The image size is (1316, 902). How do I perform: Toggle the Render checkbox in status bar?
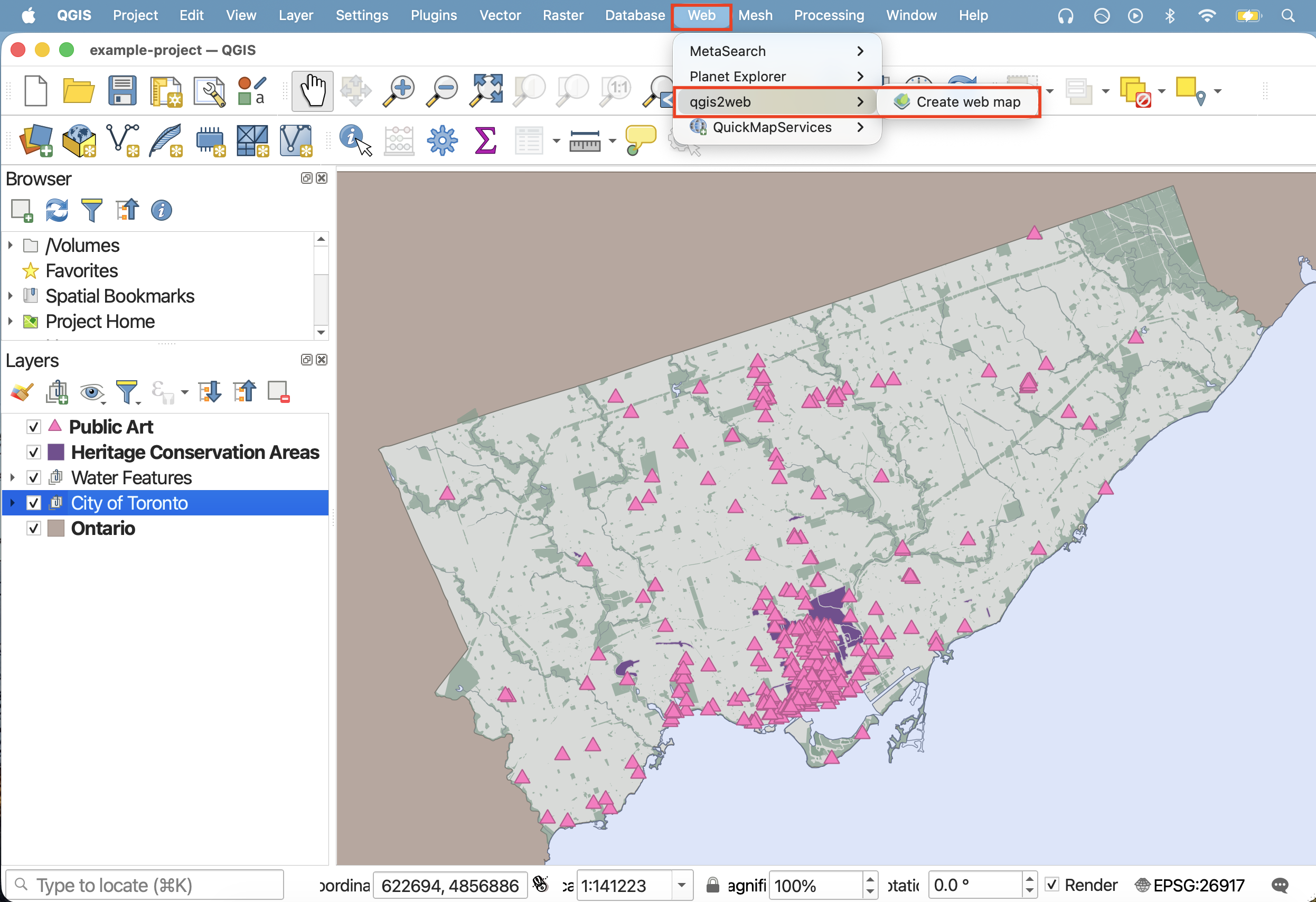(x=1051, y=885)
